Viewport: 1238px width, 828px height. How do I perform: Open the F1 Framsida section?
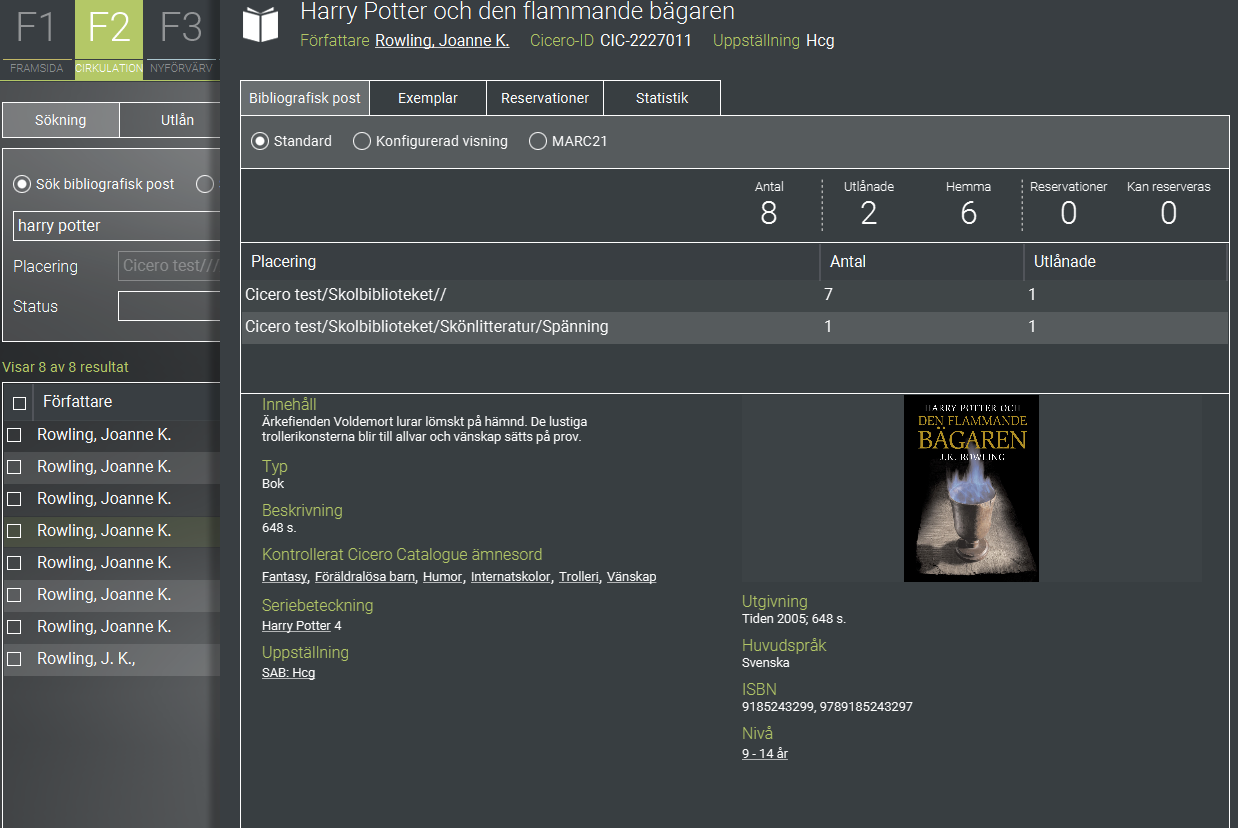[37, 40]
